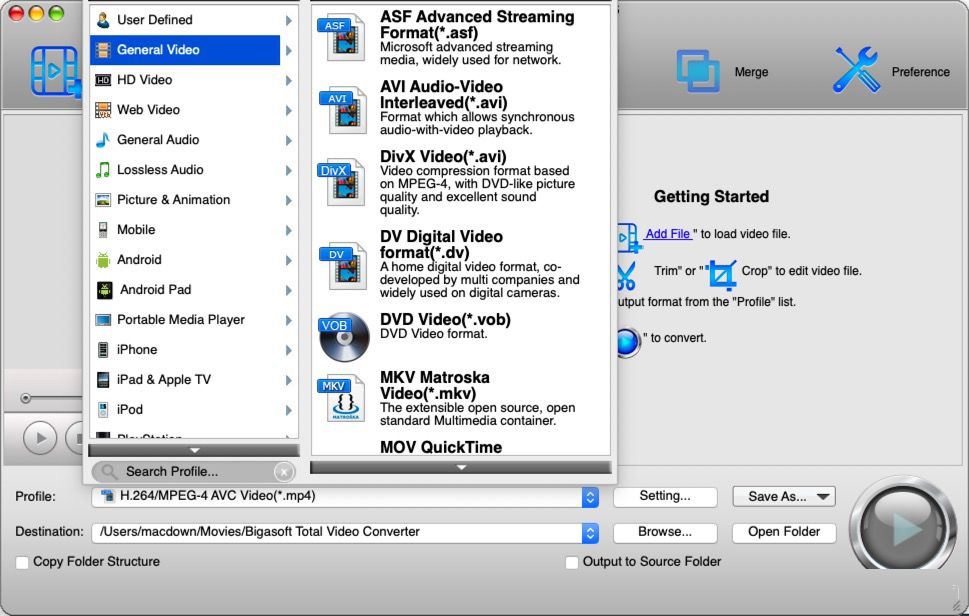
Task: Click the playback position slider knob
Action: (25, 399)
